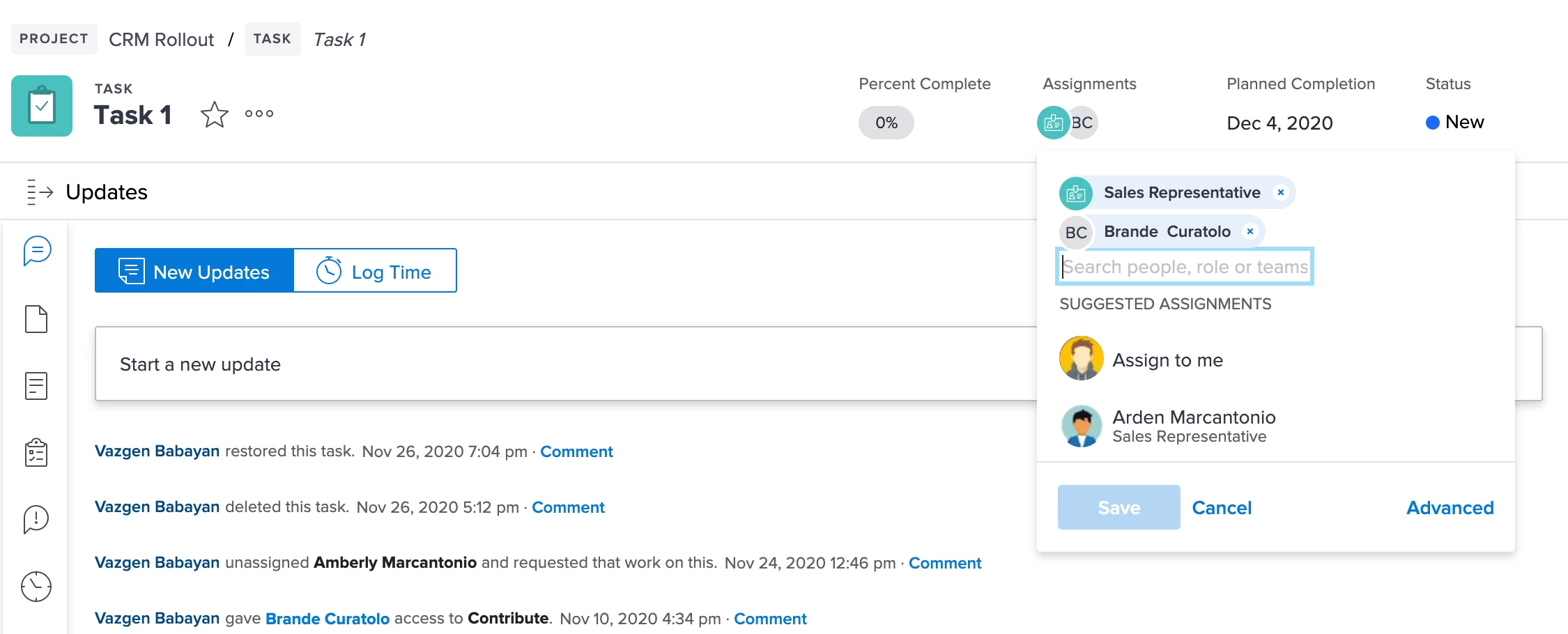
Task: Open the Documents sidebar icon
Action: (36, 319)
